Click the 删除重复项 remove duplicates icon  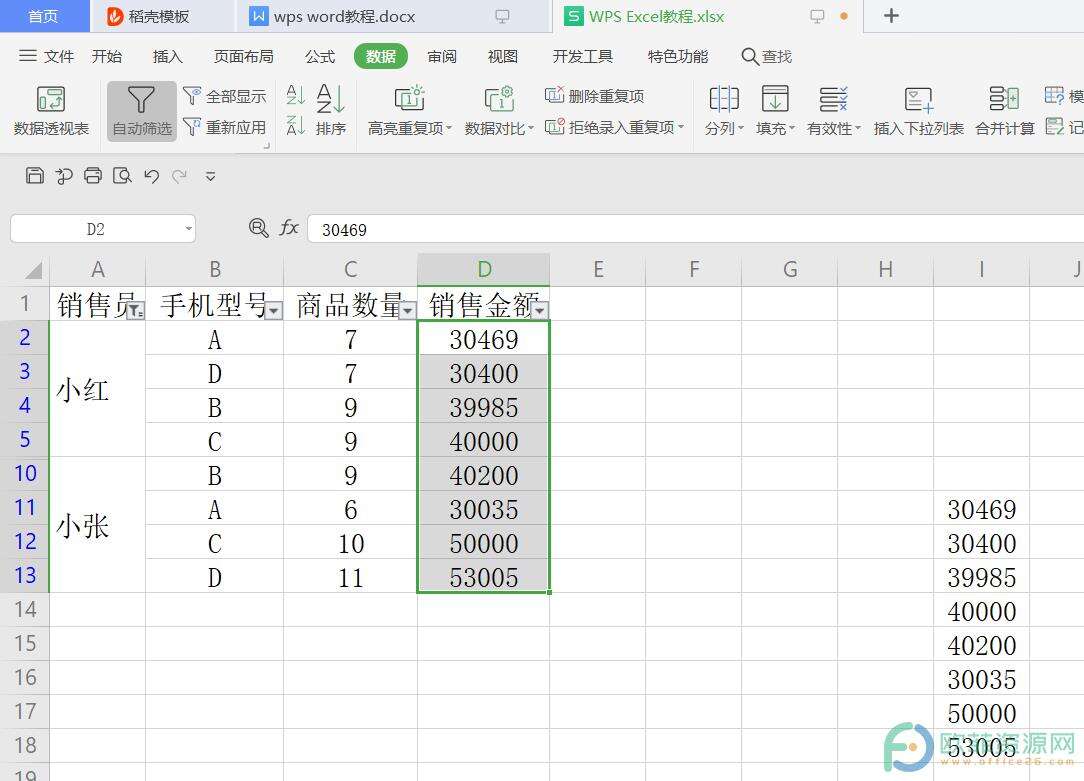pyautogui.click(x=555, y=96)
